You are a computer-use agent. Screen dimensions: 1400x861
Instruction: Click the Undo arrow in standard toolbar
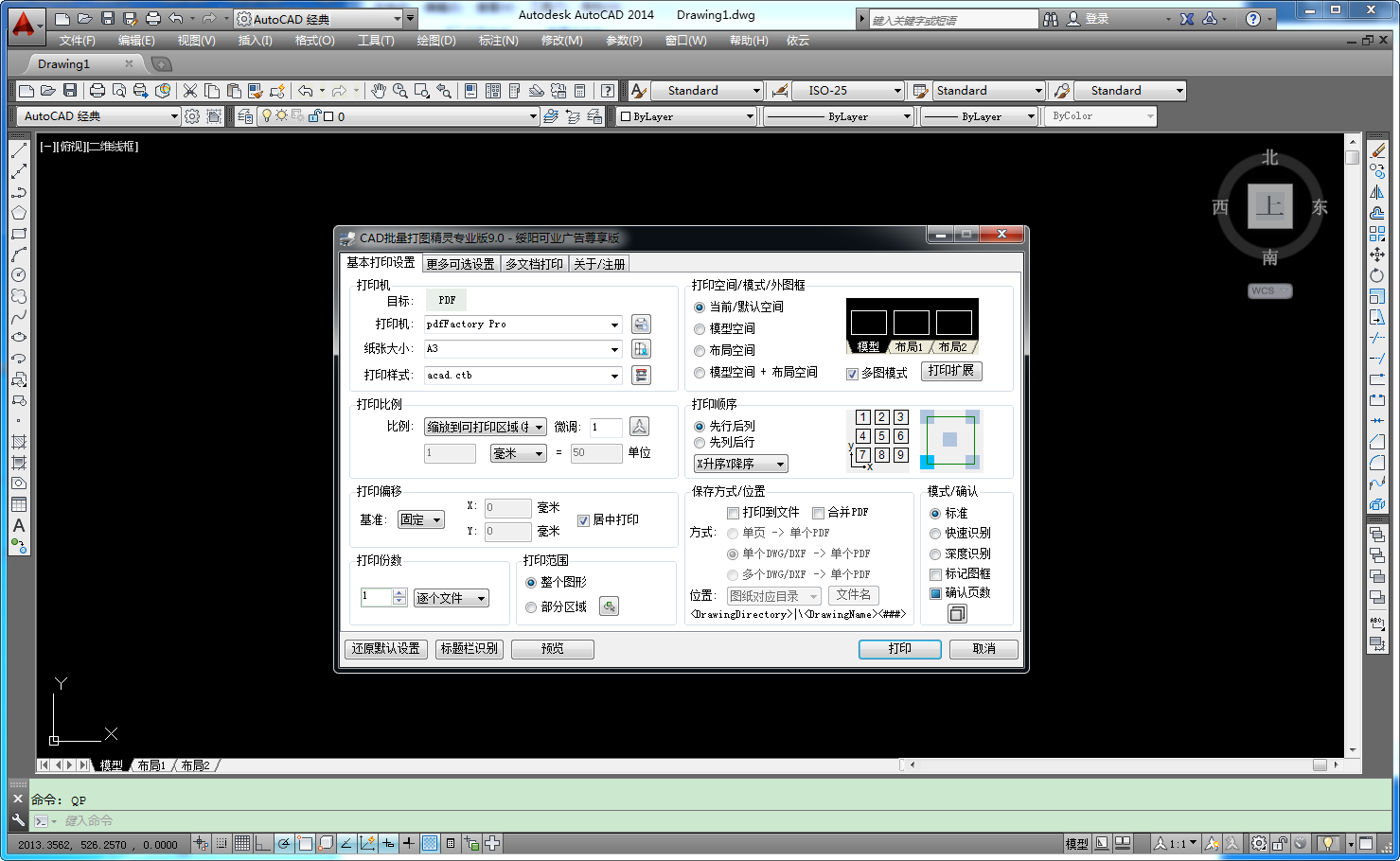(305, 91)
